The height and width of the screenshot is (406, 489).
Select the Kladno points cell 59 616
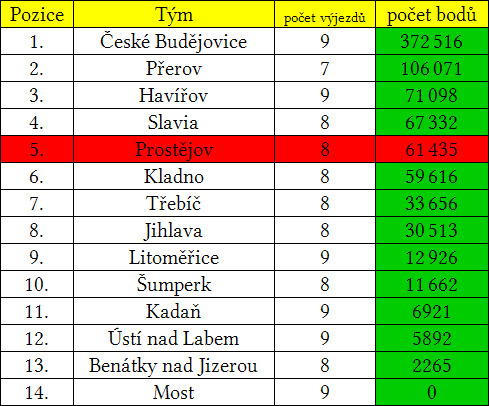(x=432, y=176)
